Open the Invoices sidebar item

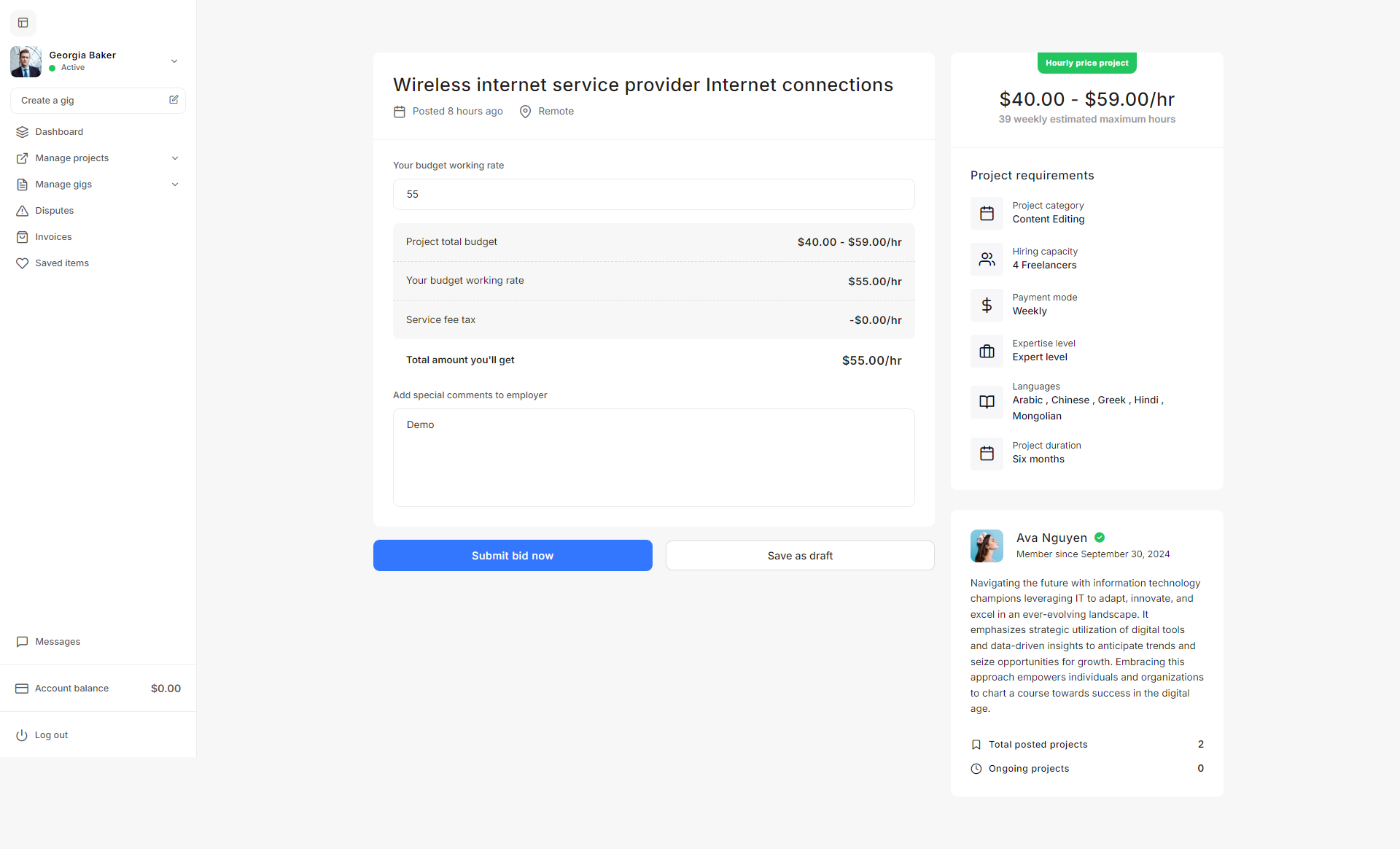(x=53, y=237)
